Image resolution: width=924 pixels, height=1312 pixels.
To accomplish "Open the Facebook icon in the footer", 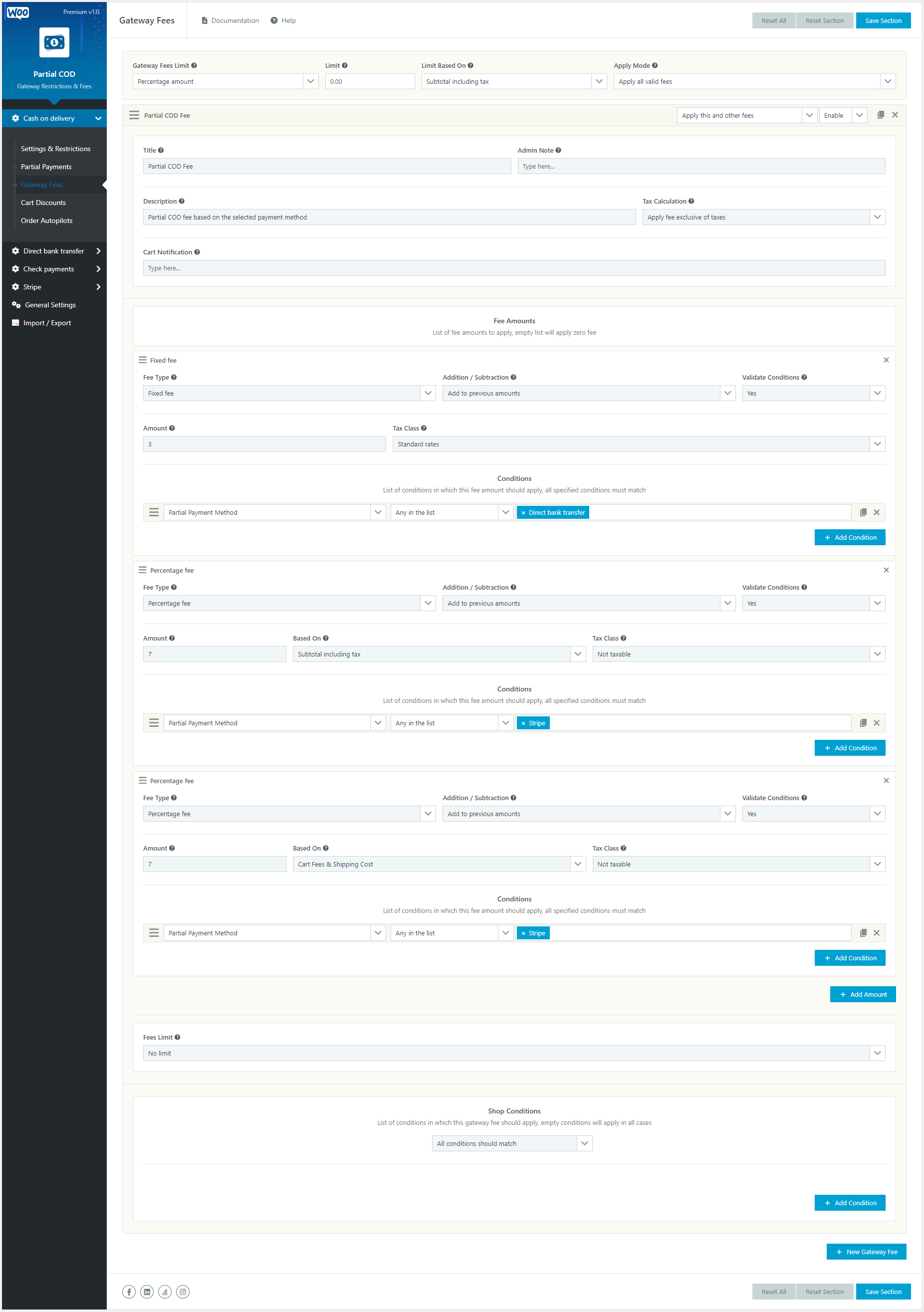I will pos(129,1292).
